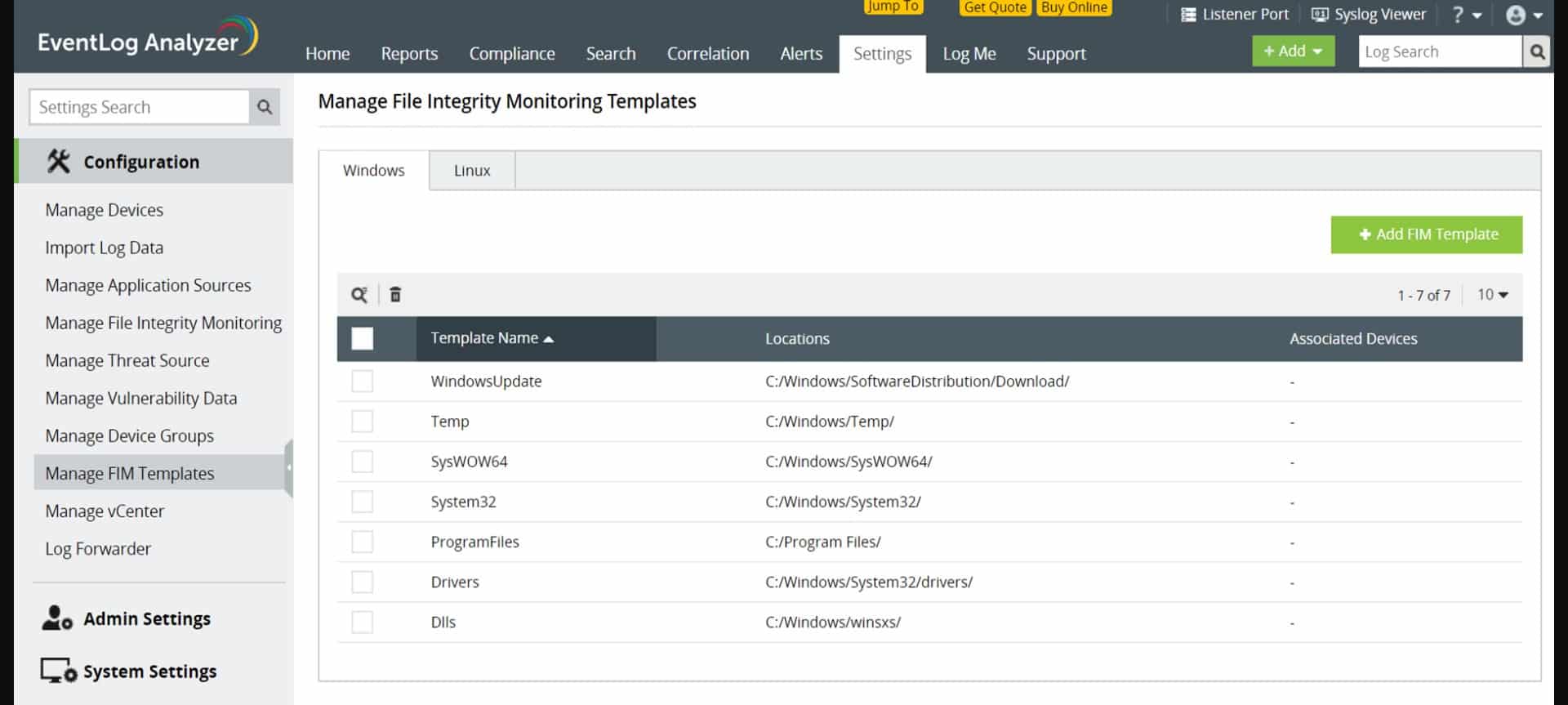
Task: Click the Admin Settings user icon
Action: tap(57, 618)
